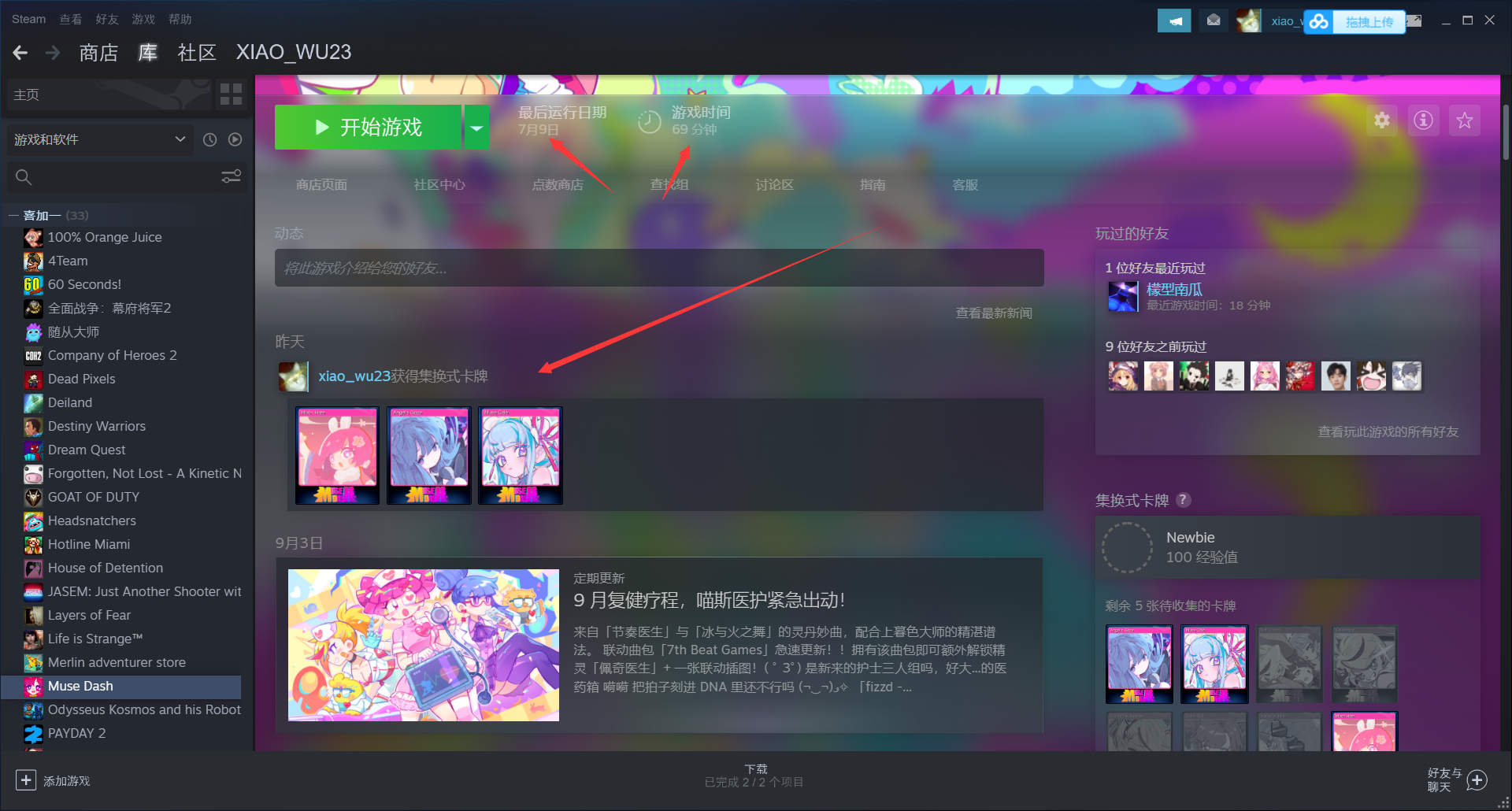Open first pink trading card in activity
Viewport: 1512px width, 811px height.
[337, 455]
